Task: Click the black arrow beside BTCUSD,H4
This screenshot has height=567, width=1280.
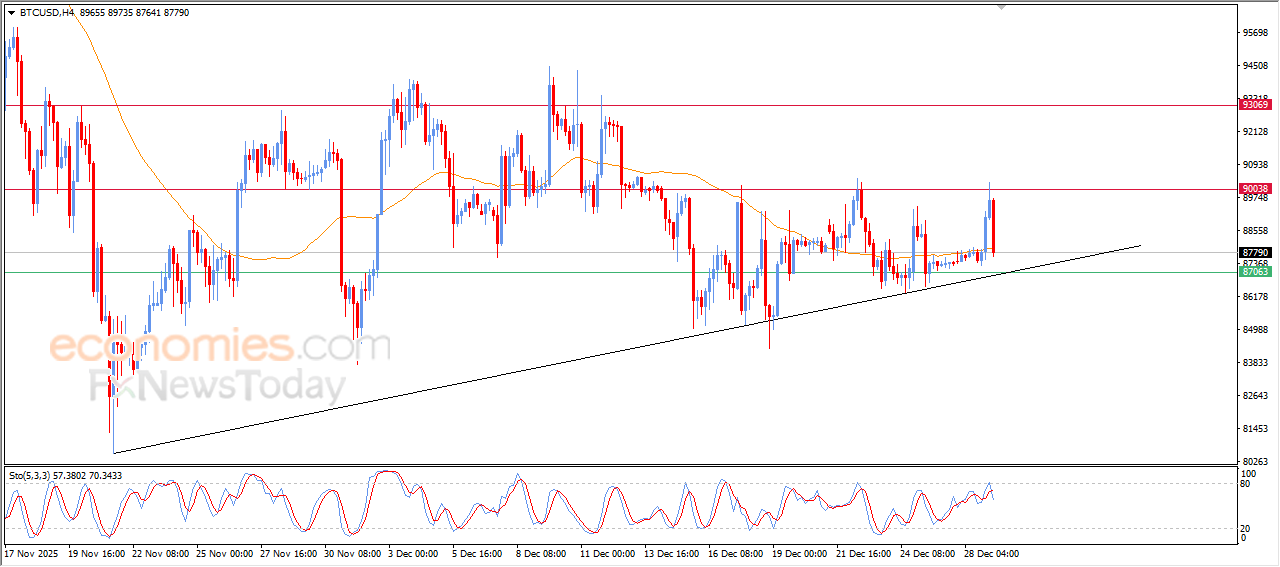Action: 11,13
